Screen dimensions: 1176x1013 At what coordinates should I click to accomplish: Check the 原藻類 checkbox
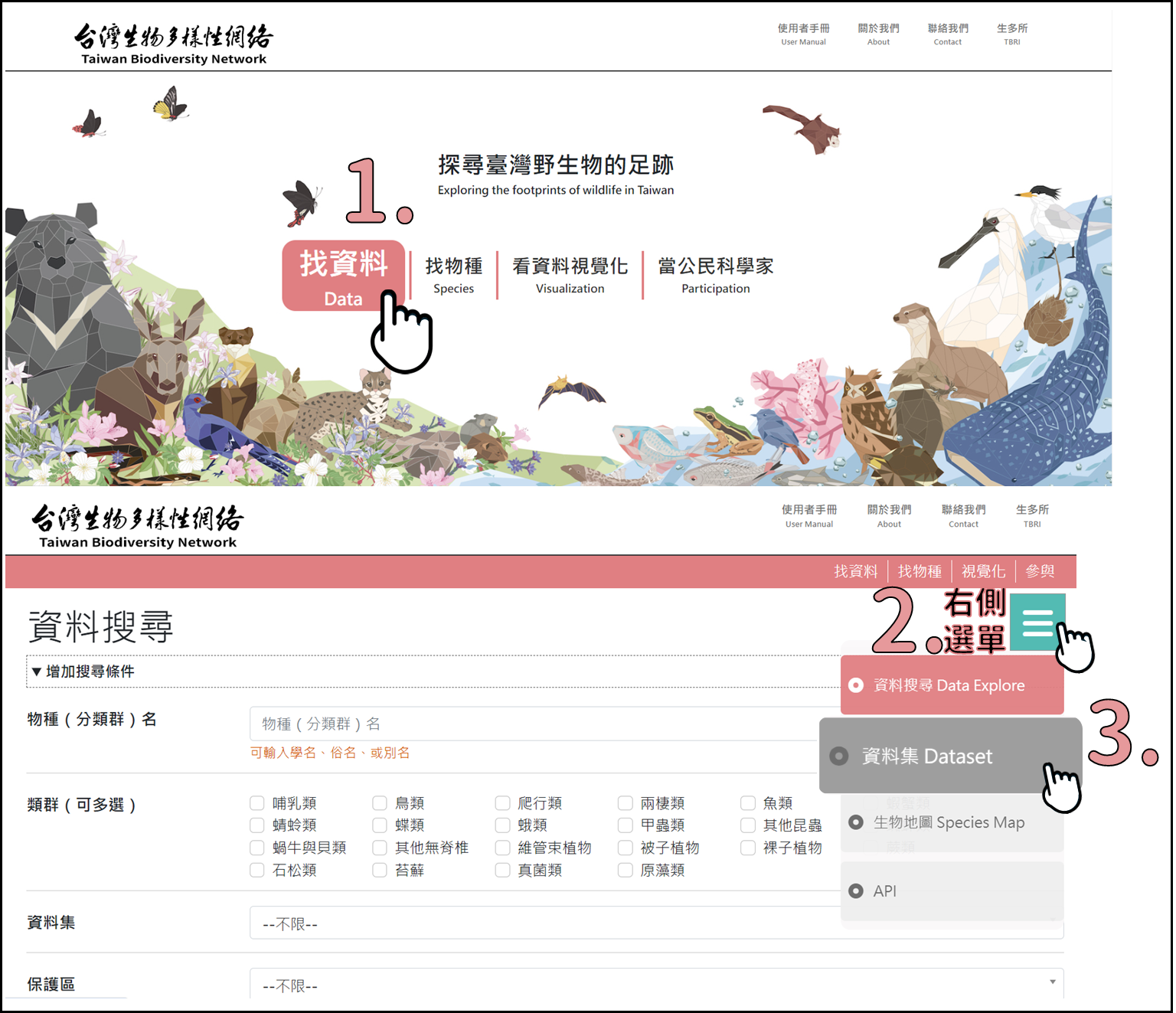(x=626, y=870)
